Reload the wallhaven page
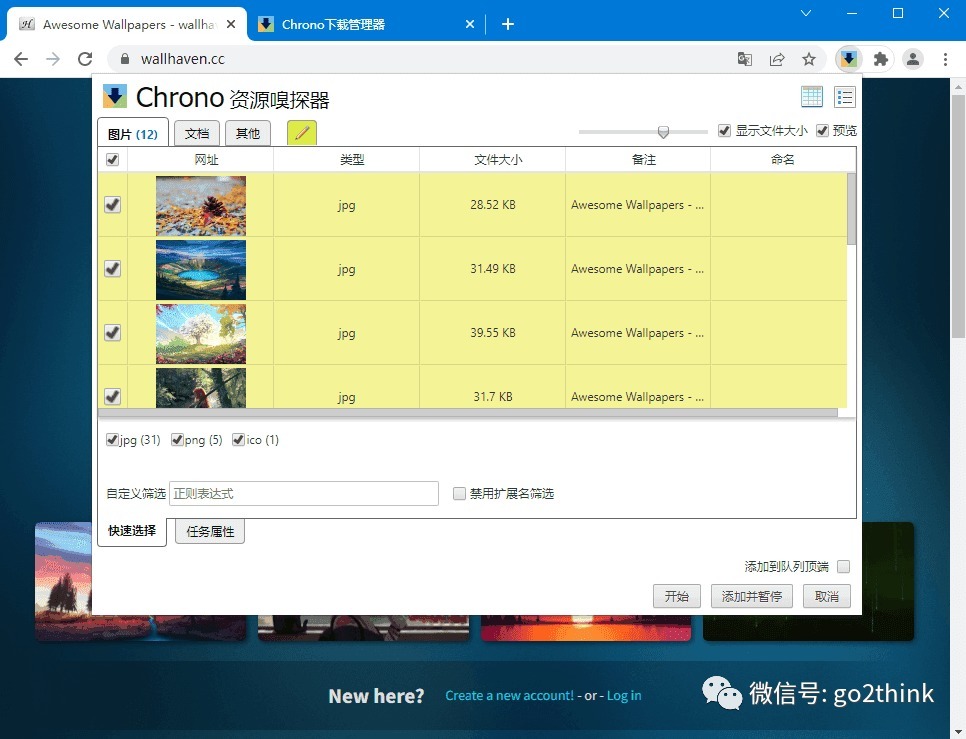This screenshot has height=739, width=966. (x=85, y=59)
